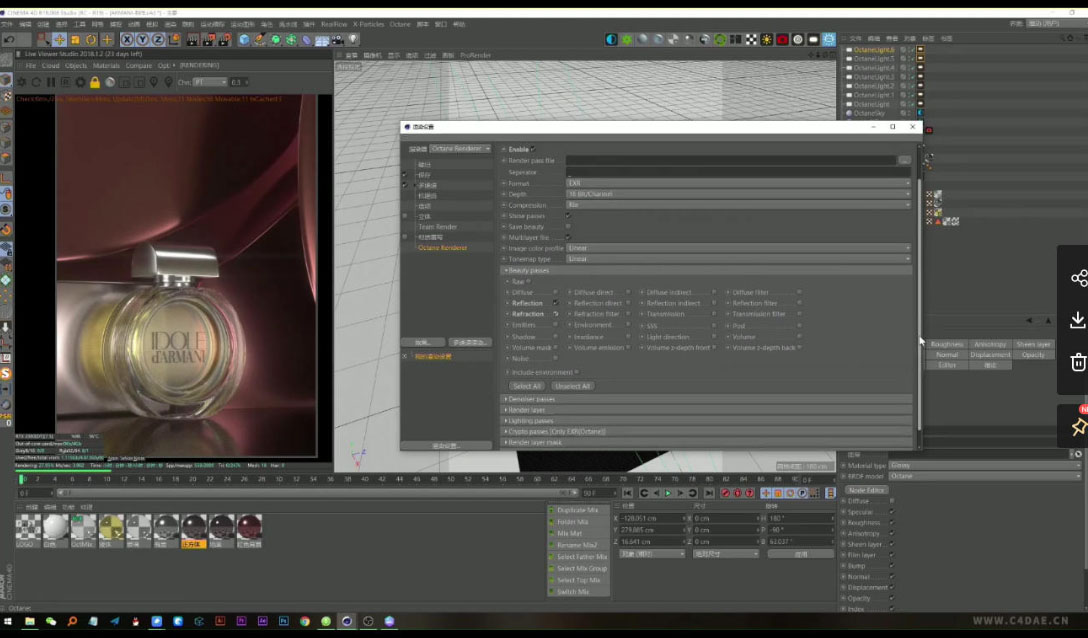Click the trash icon on right sidebar
Viewport: 1088px width, 638px height.
click(x=1078, y=362)
